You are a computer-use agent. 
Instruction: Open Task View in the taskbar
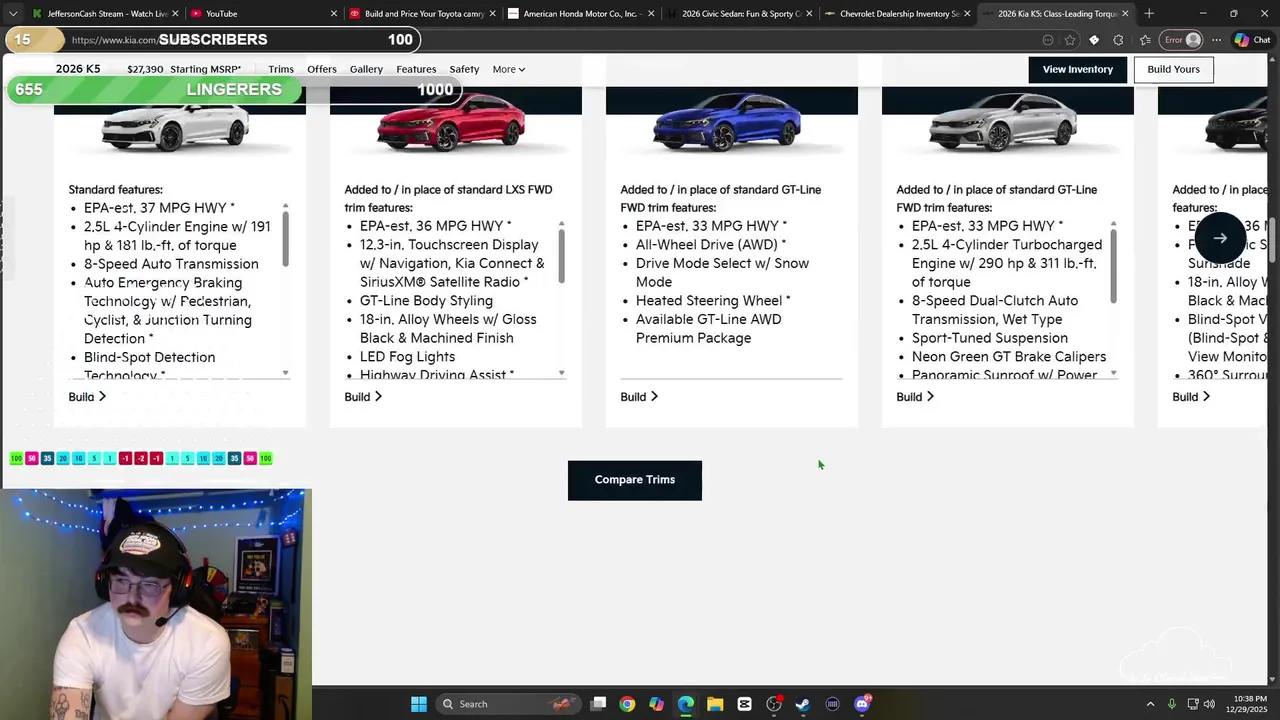pyautogui.click(x=598, y=704)
